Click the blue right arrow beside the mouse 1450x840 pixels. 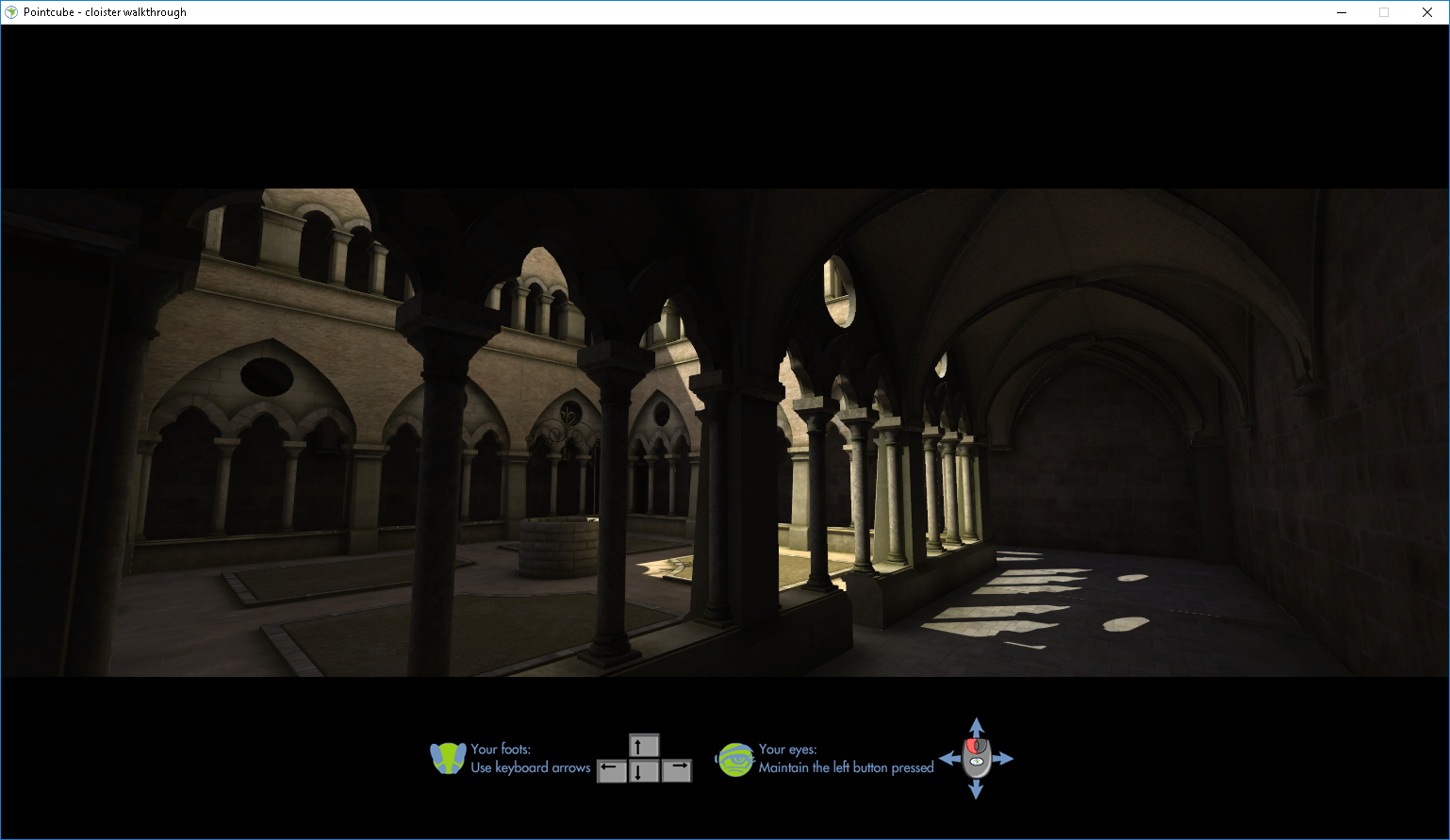click(1003, 758)
